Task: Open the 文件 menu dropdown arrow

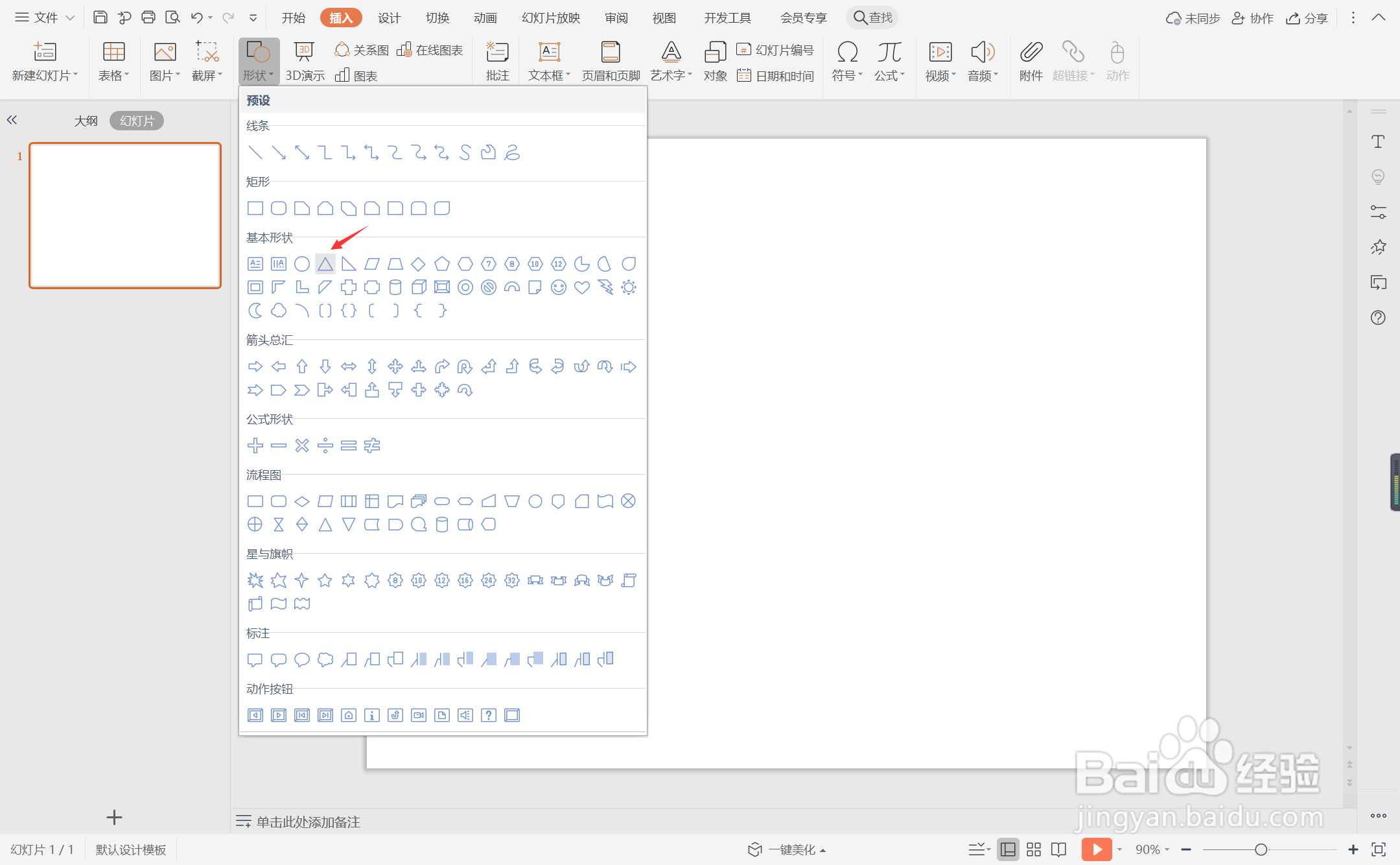Action: click(70, 18)
